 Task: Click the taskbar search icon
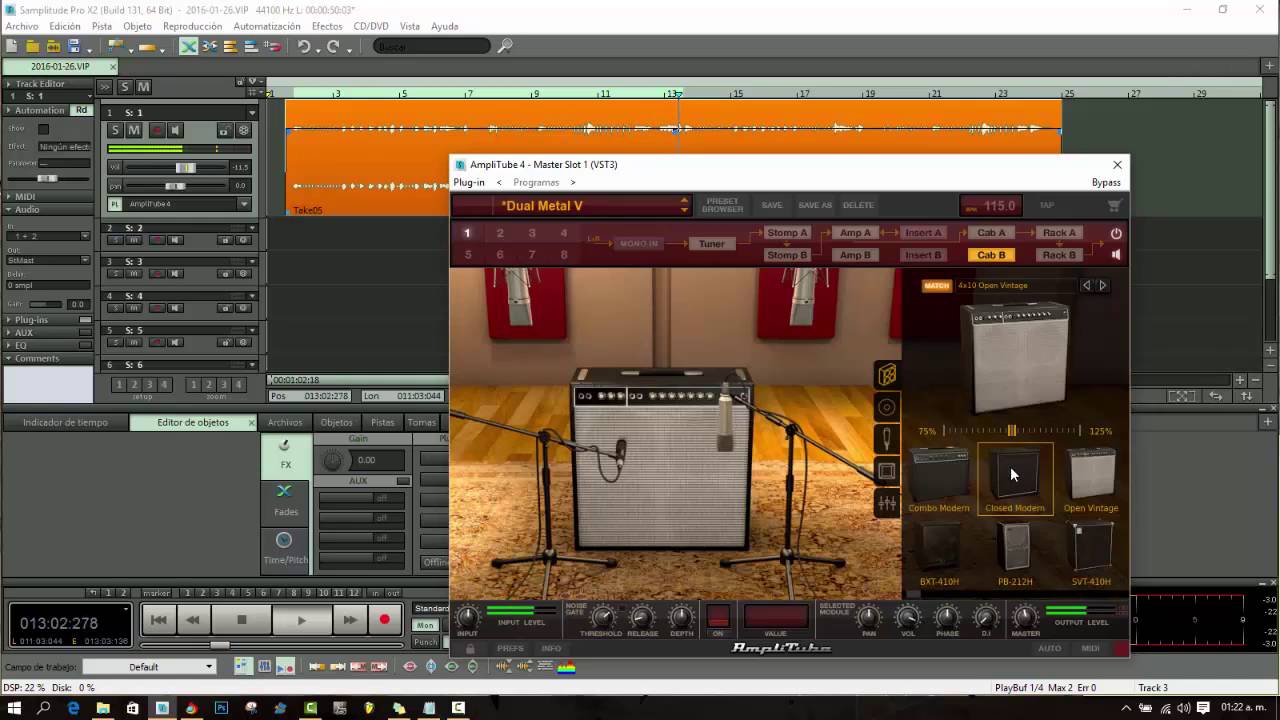(x=44, y=708)
